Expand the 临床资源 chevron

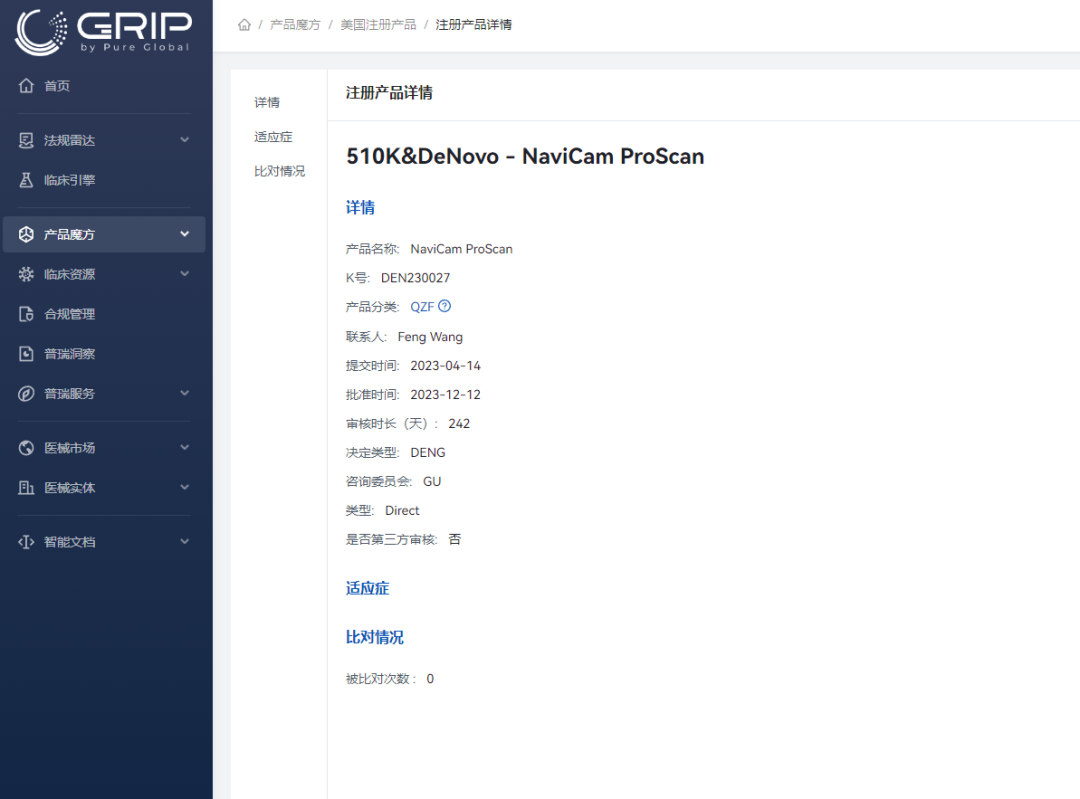pos(185,274)
